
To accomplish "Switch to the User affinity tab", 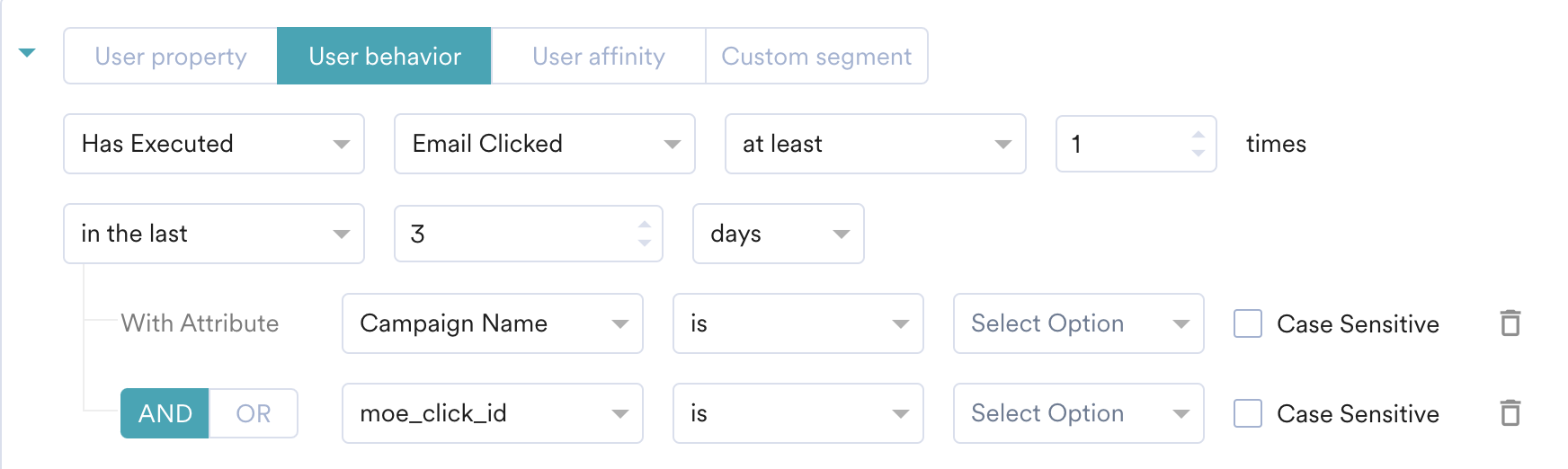I will click(599, 56).
